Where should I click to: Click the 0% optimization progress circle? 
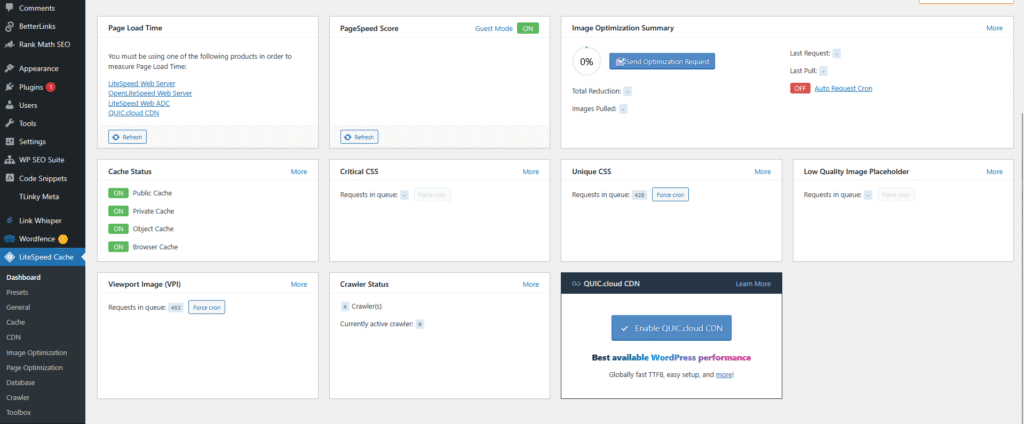(x=586, y=61)
